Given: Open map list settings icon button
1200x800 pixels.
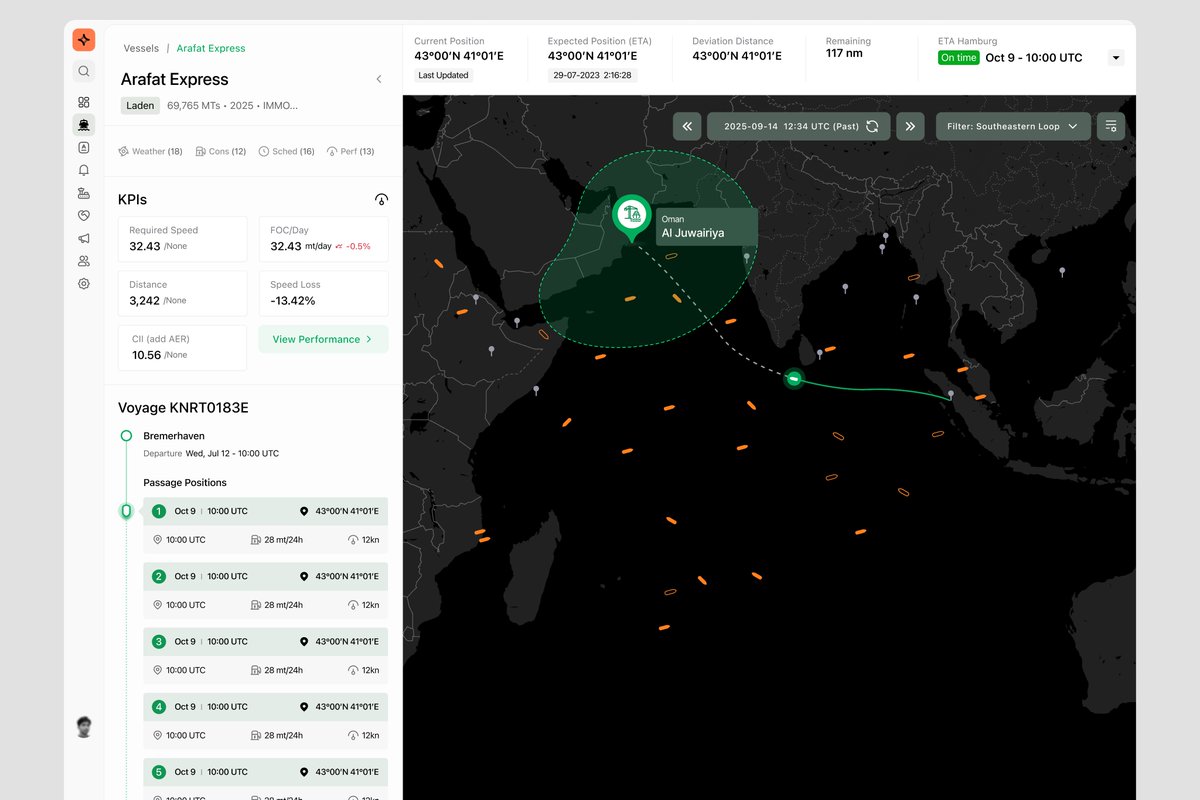Looking at the screenshot, I should (1111, 126).
